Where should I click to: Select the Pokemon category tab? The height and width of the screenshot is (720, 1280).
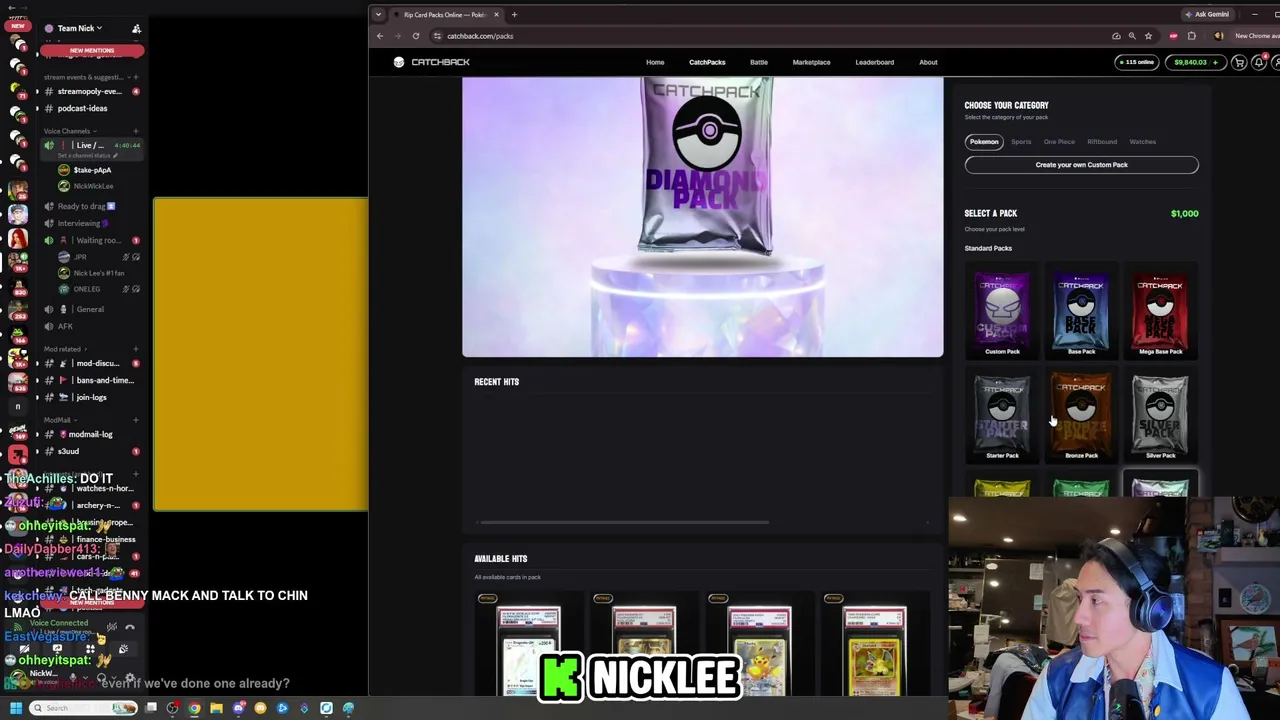(984, 142)
